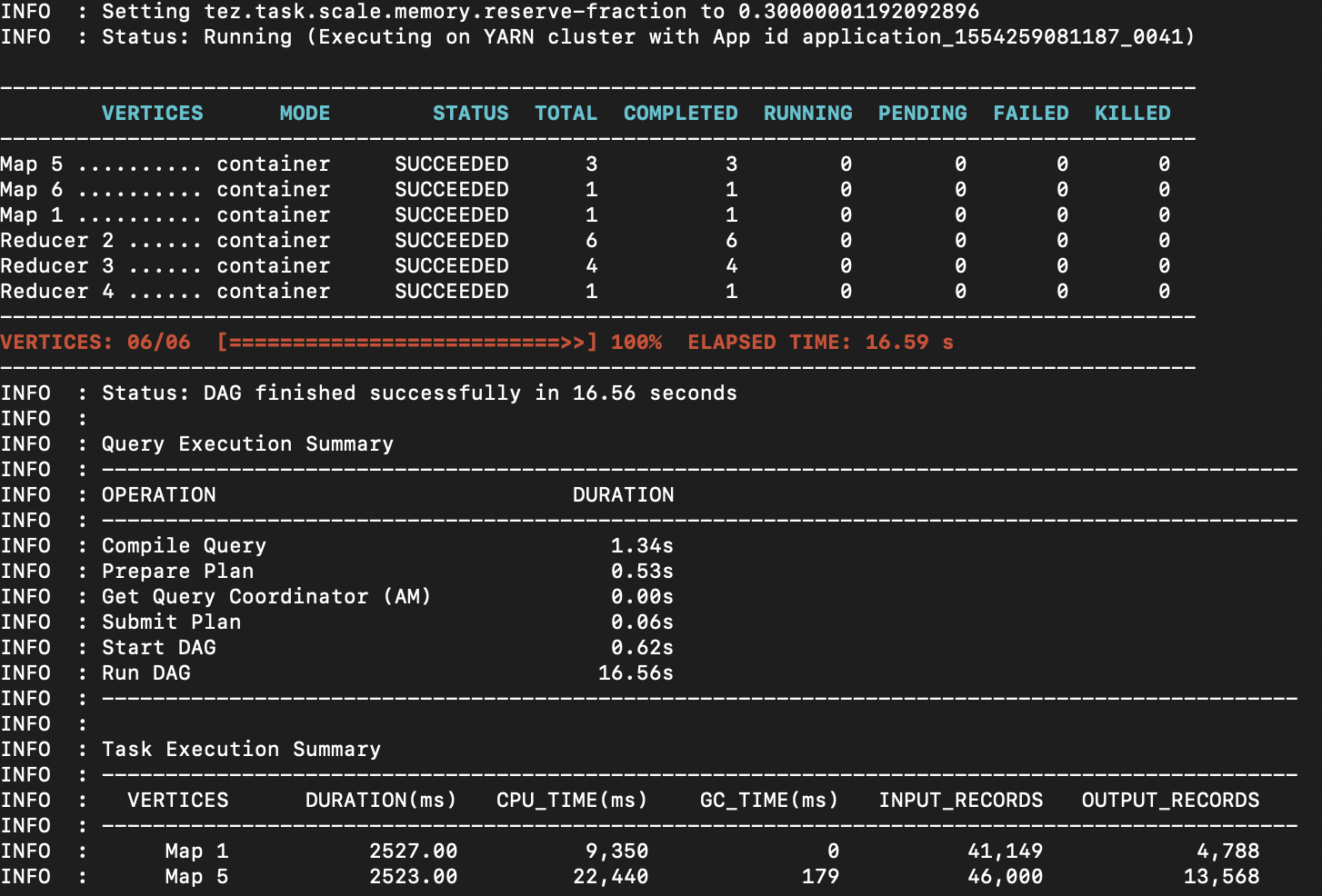Click the Task Execution Summary heading
1322x896 pixels.
pyautogui.click(x=241, y=749)
